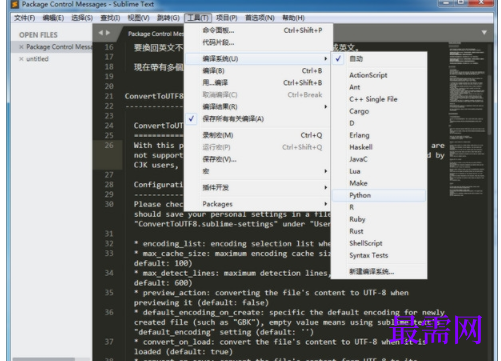Select Haskell build system
The image size is (501, 361).
click(x=379, y=147)
